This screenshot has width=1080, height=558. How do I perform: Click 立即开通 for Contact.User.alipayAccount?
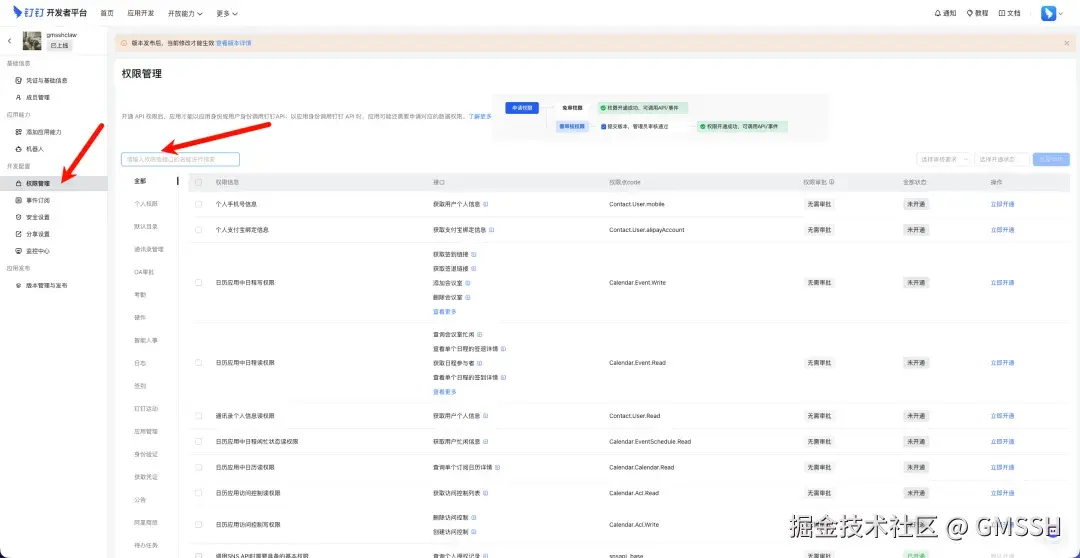[x=1002, y=230]
